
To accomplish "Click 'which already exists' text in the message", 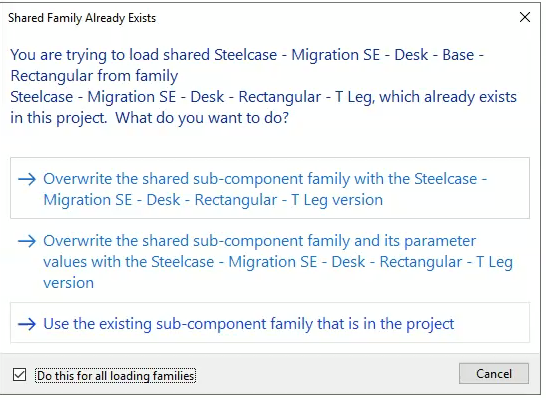I will (448, 97).
